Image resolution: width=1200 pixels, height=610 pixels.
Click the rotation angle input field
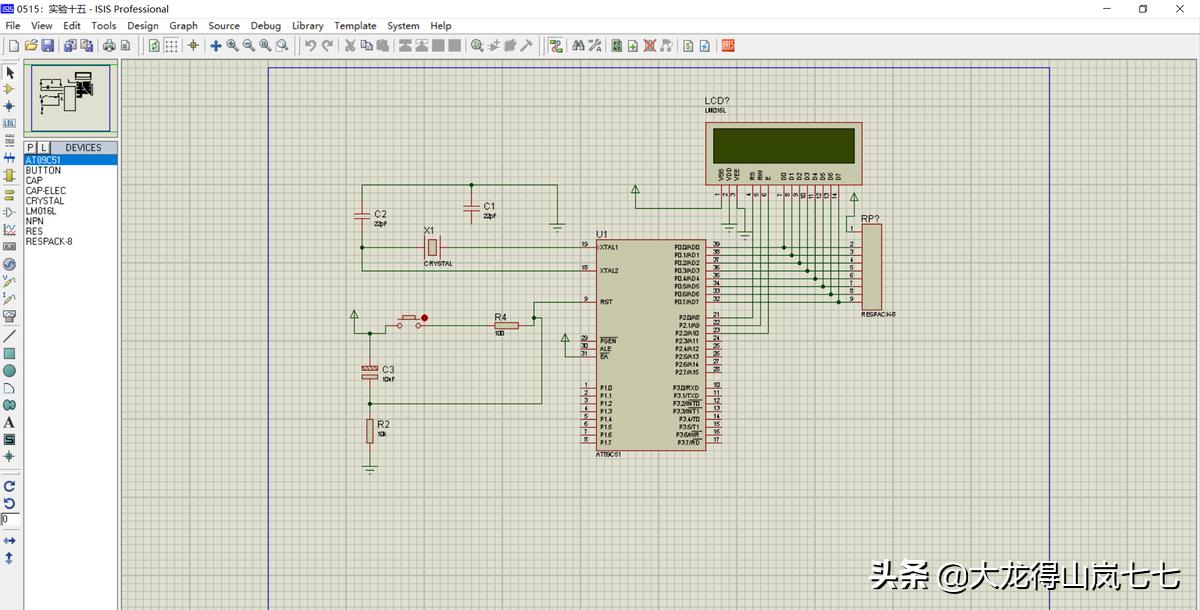point(9,520)
